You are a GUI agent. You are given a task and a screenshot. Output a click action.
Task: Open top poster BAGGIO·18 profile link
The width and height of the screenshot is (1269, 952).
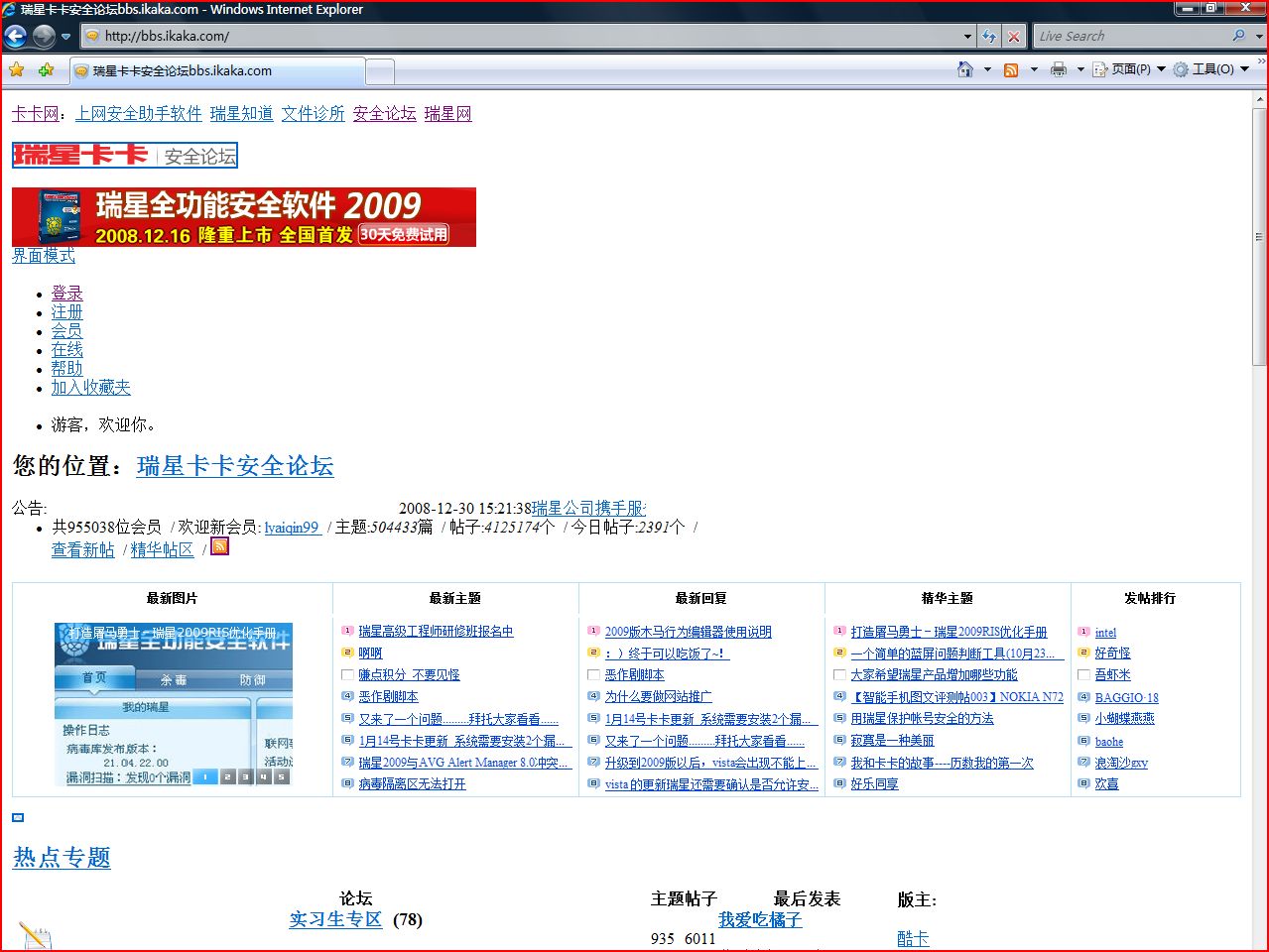(x=1127, y=698)
